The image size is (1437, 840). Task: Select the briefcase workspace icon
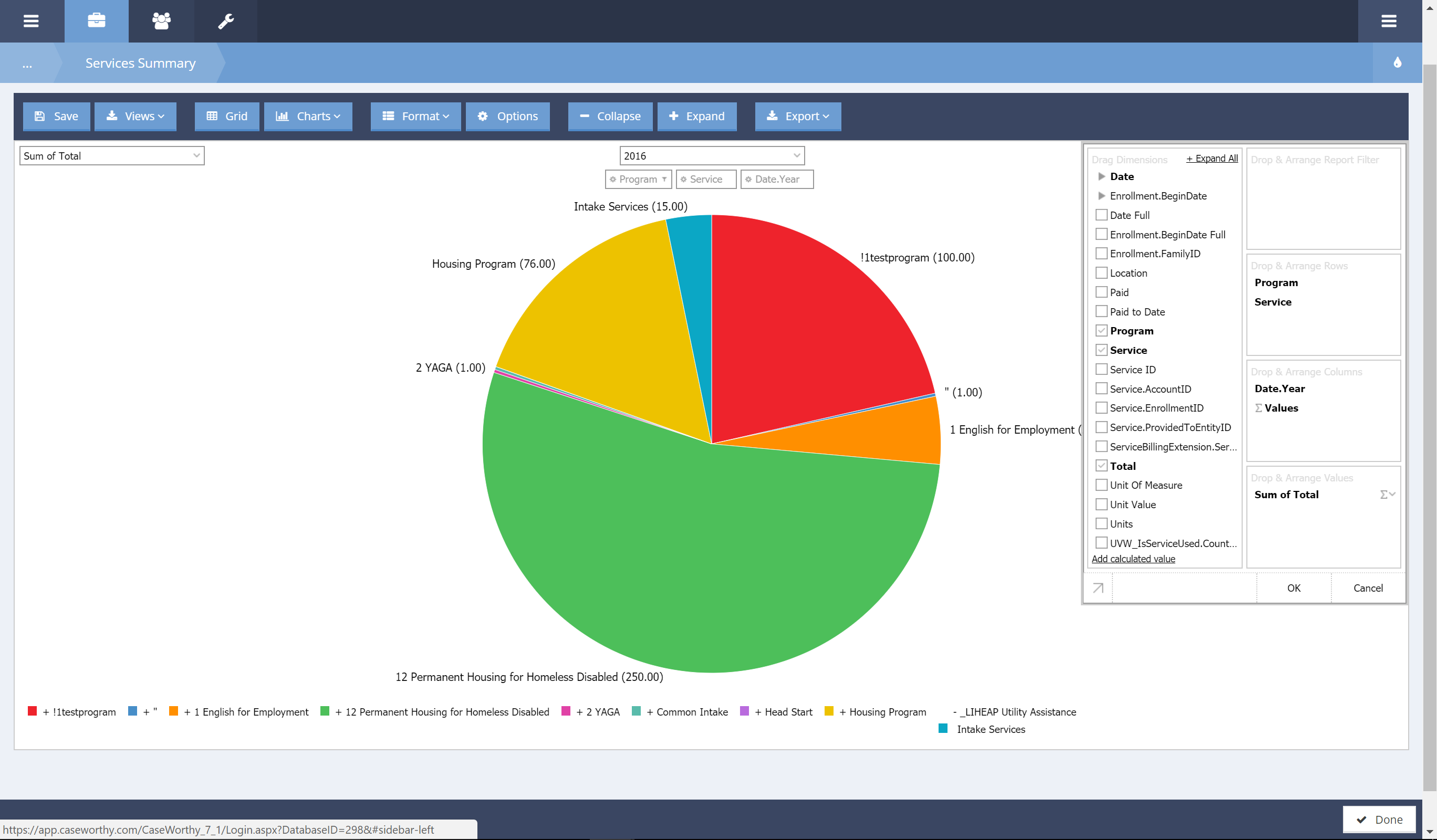96,21
